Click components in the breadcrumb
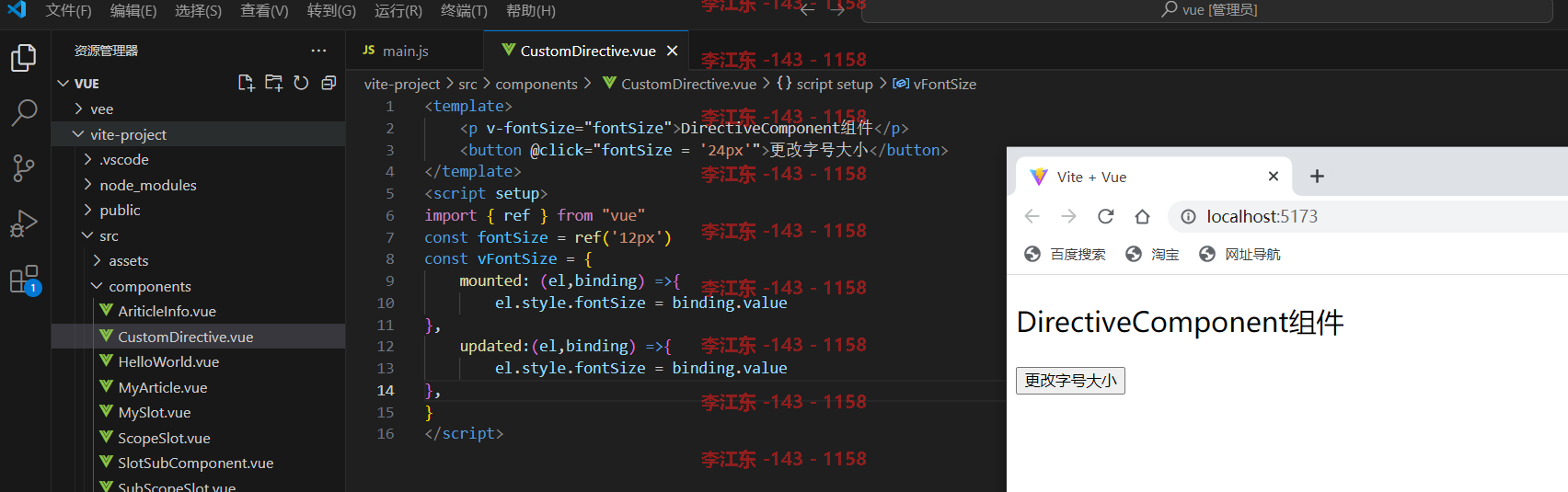The width and height of the screenshot is (1568, 492). pos(536,84)
